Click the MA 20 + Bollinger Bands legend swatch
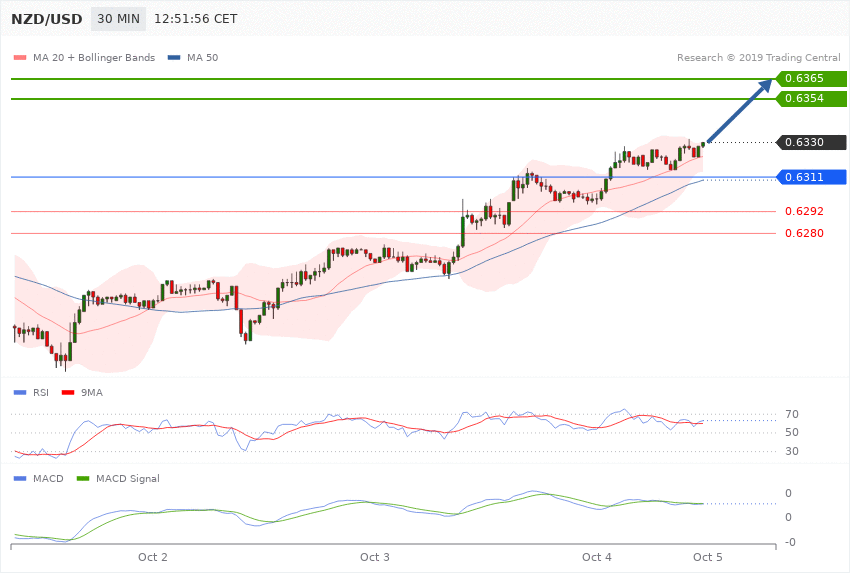The height and width of the screenshot is (576, 850). click(x=20, y=57)
